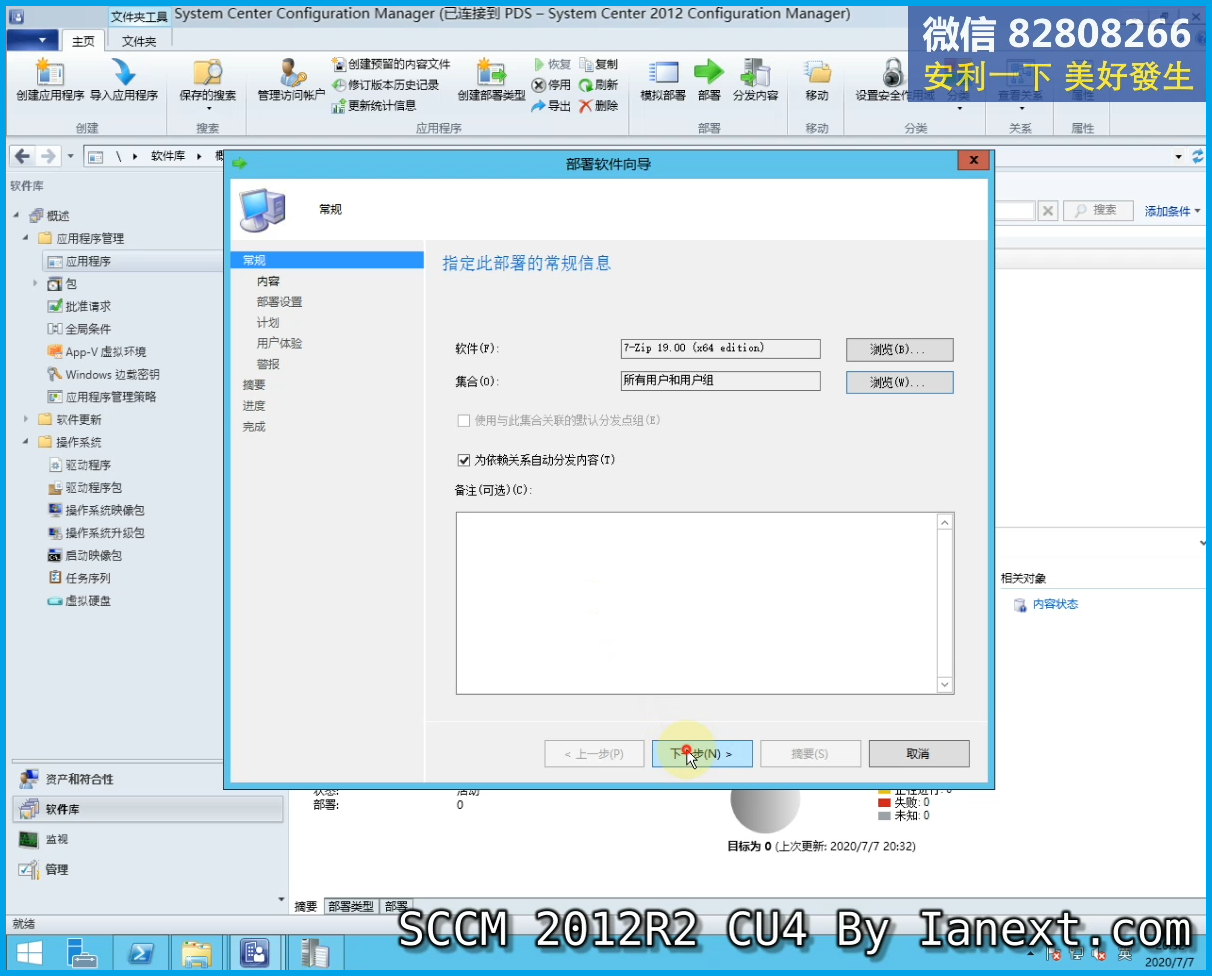Go to 部署设置 step in wizard sidebar
The width and height of the screenshot is (1212, 976).
point(279,302)
